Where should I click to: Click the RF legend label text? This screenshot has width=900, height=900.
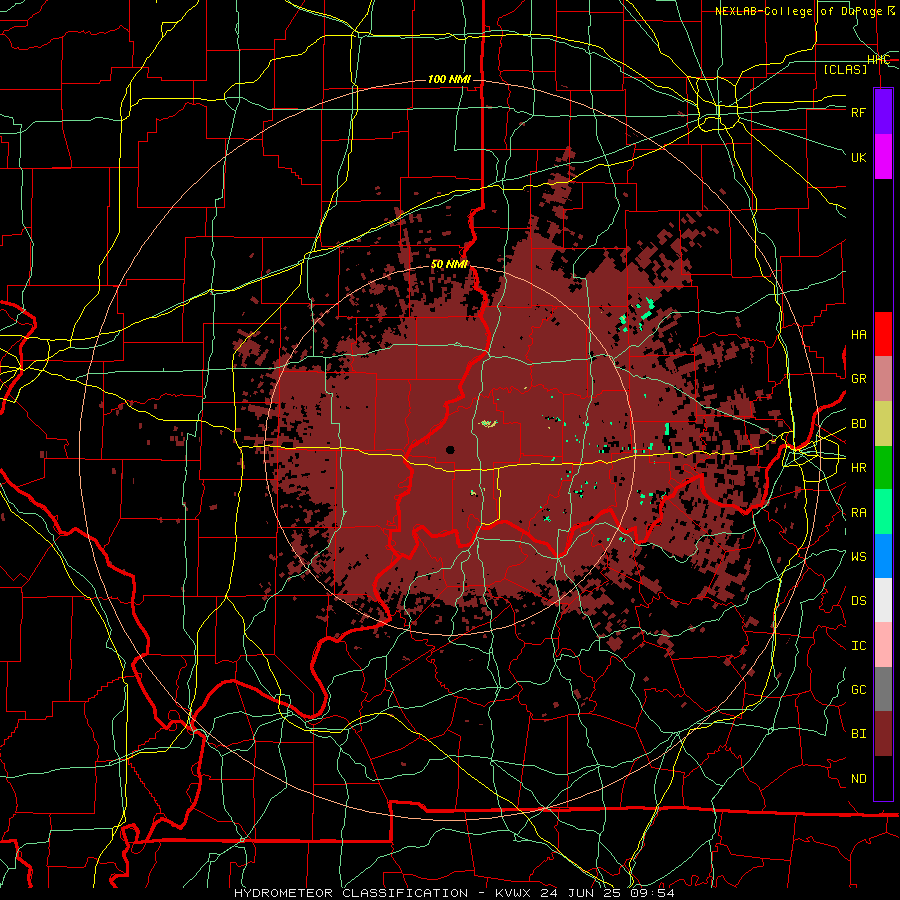click(x=858, y=112)
